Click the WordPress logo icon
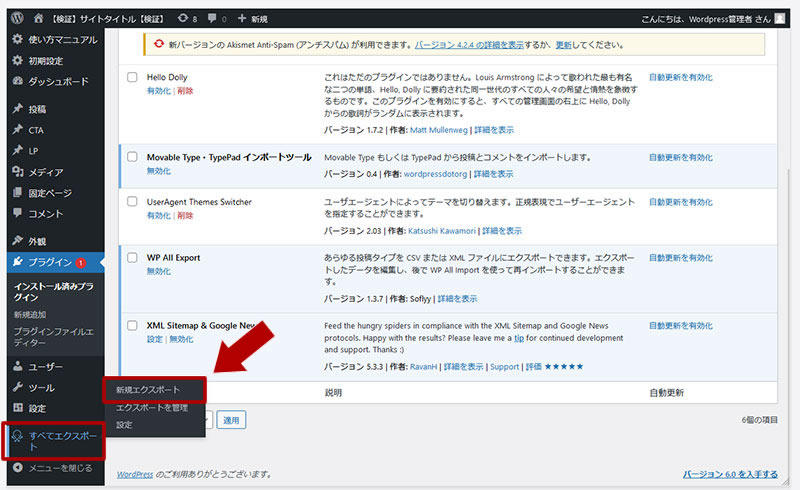Viewport: 800px width, 490px height. point(18,18)
